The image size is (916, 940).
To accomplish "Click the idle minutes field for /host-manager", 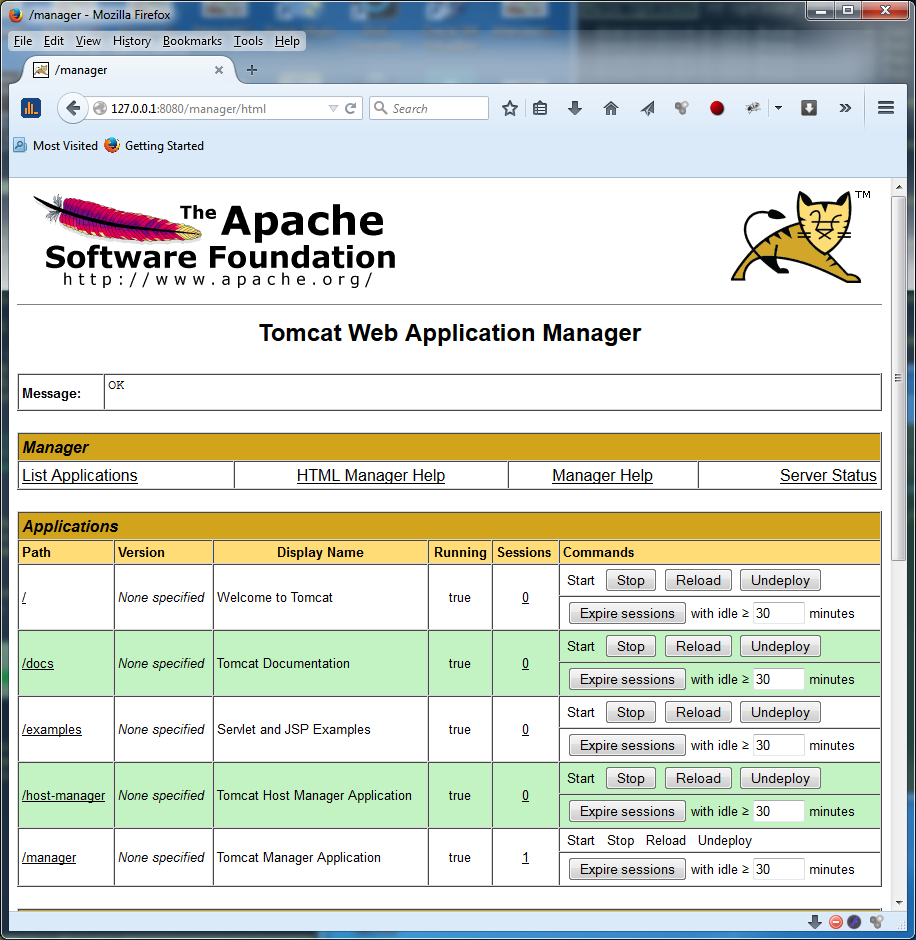I will tap(778, 812).
